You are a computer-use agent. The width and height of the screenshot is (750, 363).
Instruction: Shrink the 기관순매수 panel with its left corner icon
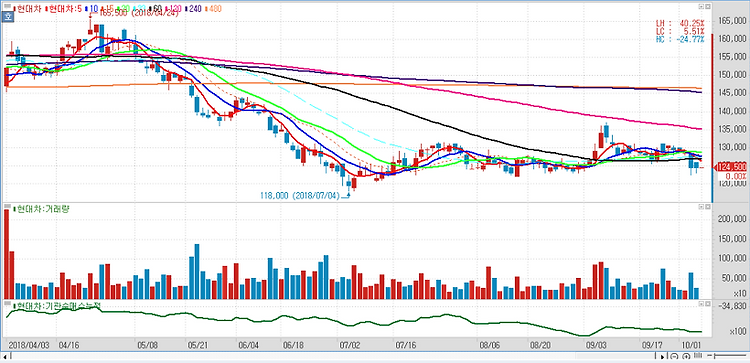coord(701,304)
